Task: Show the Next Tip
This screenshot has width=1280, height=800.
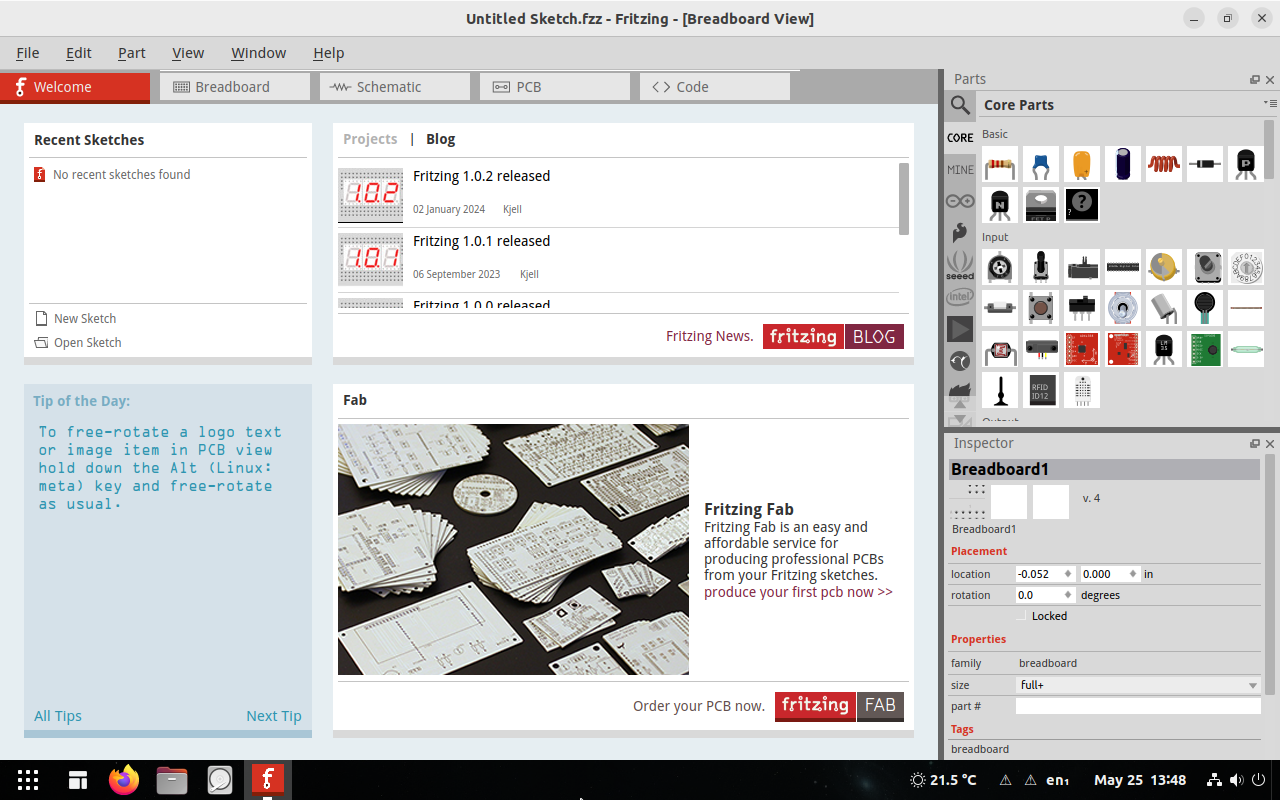Action: click(274, 716)
